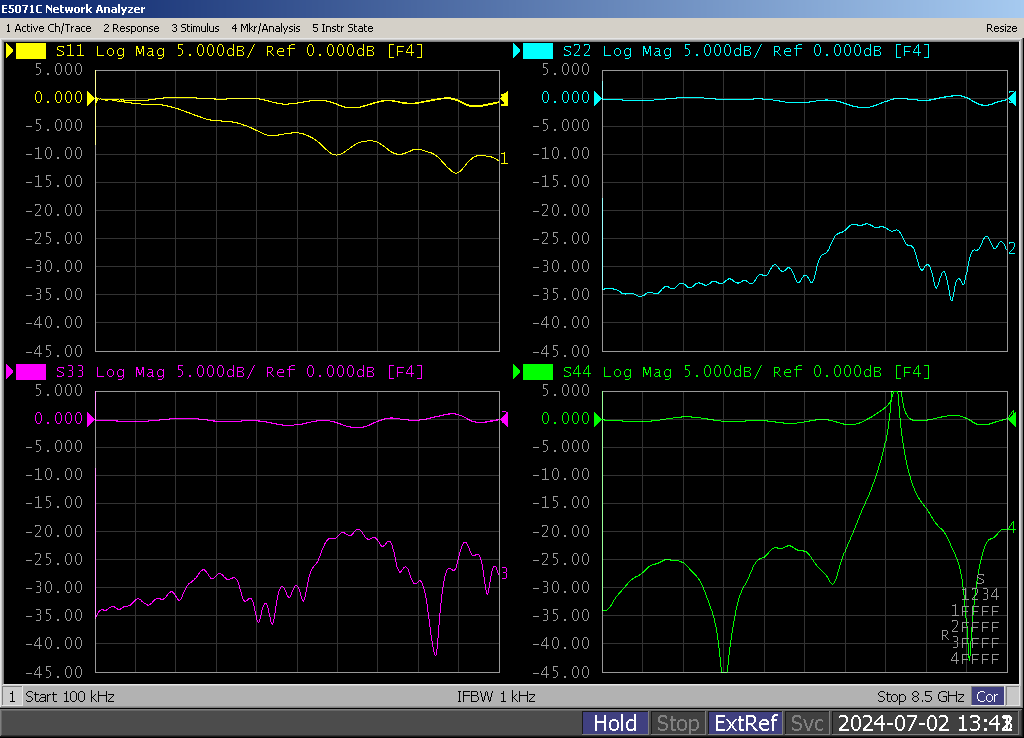This screenshot has height=738, width=1024.
Task: Open the 4 Mkr/Analysis menu
Action: click(x=265, y=28)
